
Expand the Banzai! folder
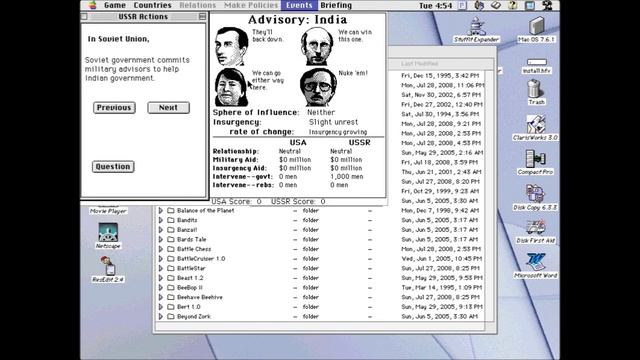coord(160,230)
